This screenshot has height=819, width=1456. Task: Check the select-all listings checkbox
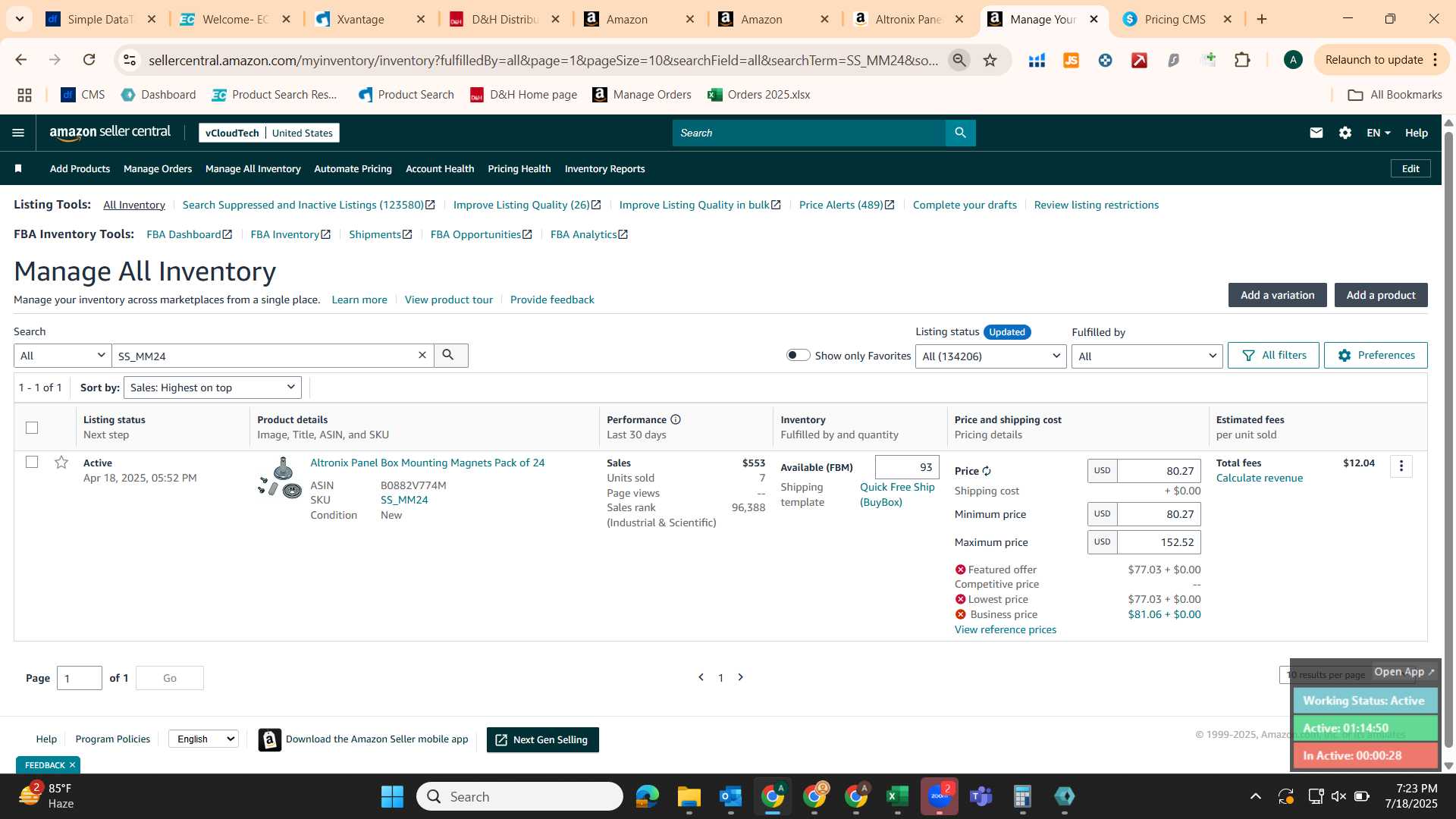click(x=32, y=428)
